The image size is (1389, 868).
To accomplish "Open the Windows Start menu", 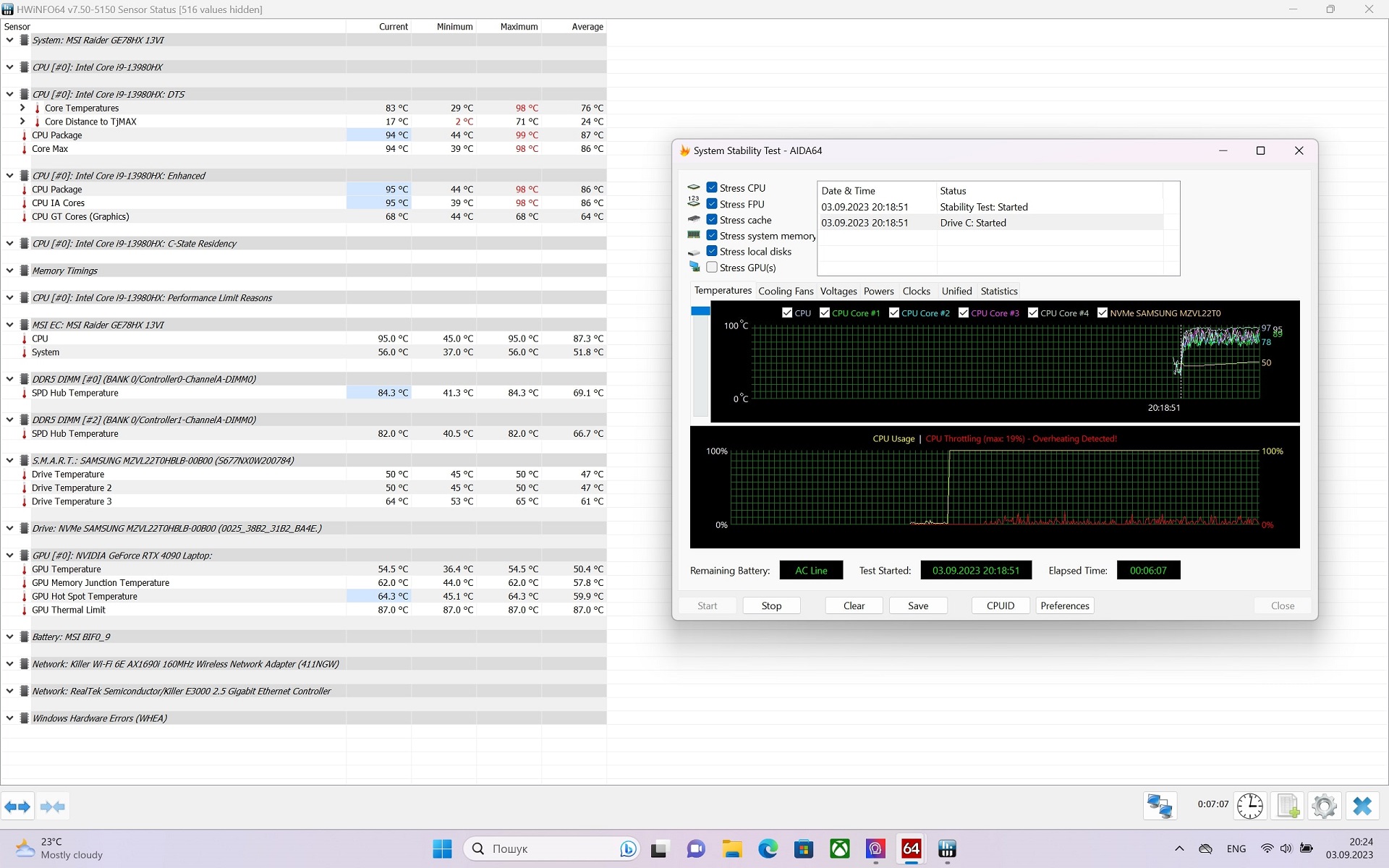I will (x=442, y=848).
